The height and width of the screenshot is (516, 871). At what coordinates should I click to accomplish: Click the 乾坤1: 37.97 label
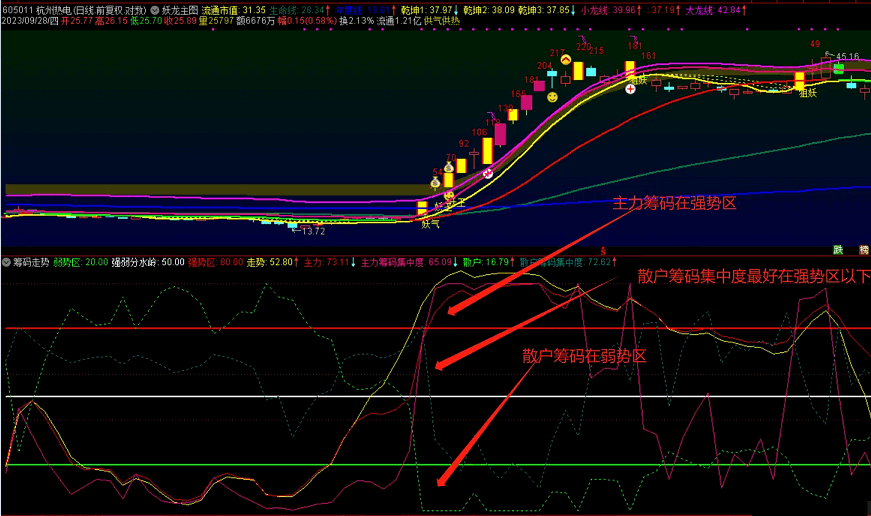pos(429,11)
